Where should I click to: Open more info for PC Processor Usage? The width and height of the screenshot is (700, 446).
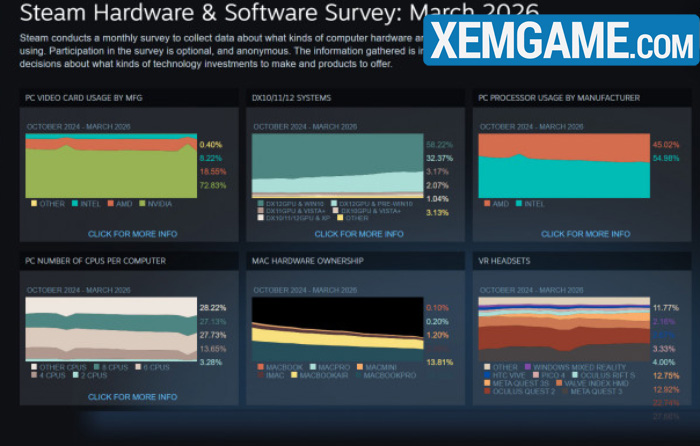tap(584, 233)
